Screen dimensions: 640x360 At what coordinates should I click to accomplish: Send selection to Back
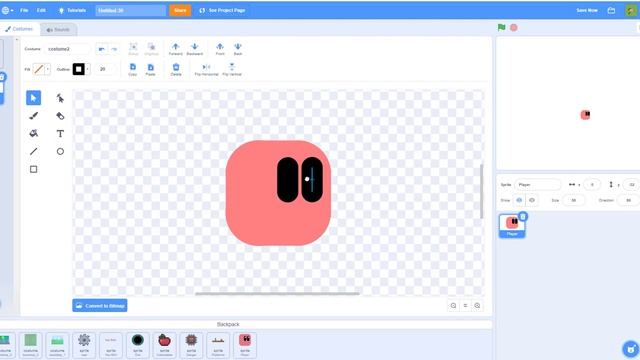click(238, 49)
